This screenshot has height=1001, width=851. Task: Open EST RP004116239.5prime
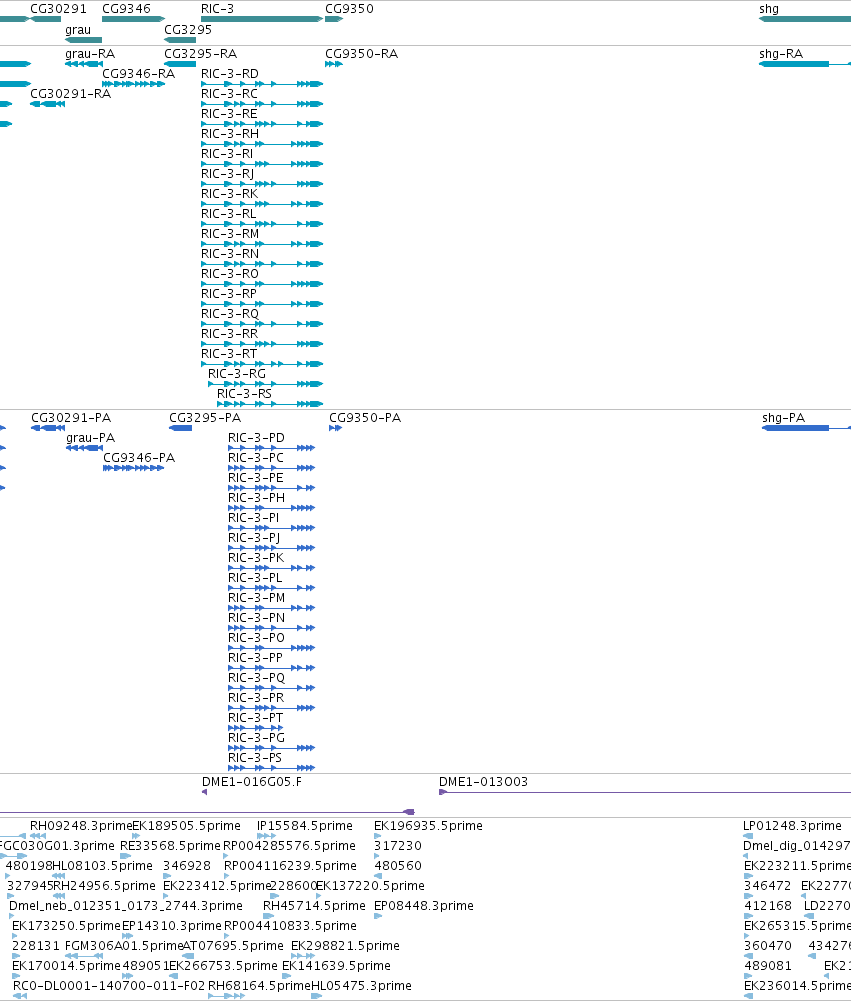point(227,876)
